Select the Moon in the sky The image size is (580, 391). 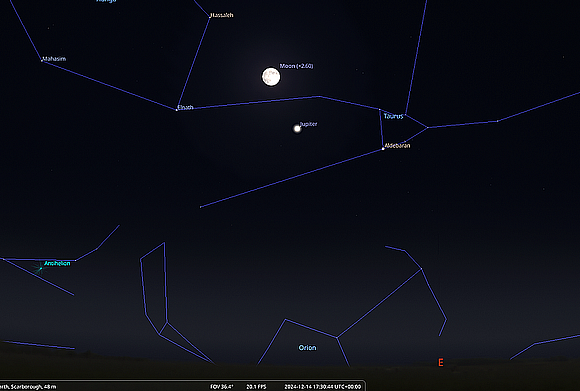click(x=271, y=77)
